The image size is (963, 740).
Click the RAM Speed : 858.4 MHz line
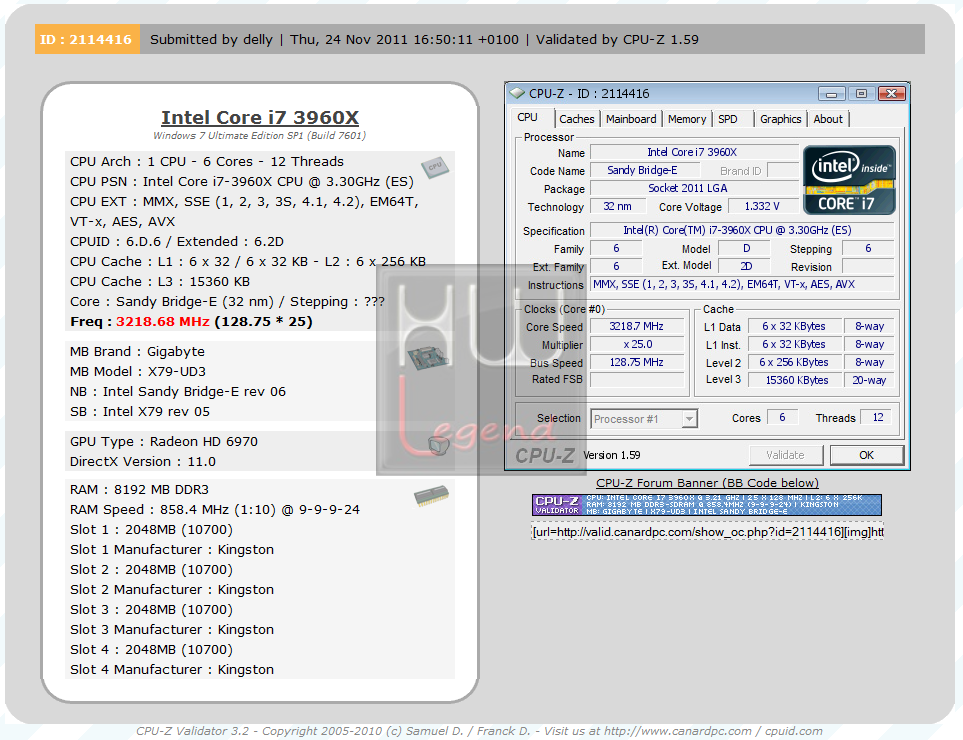(215, 510)
